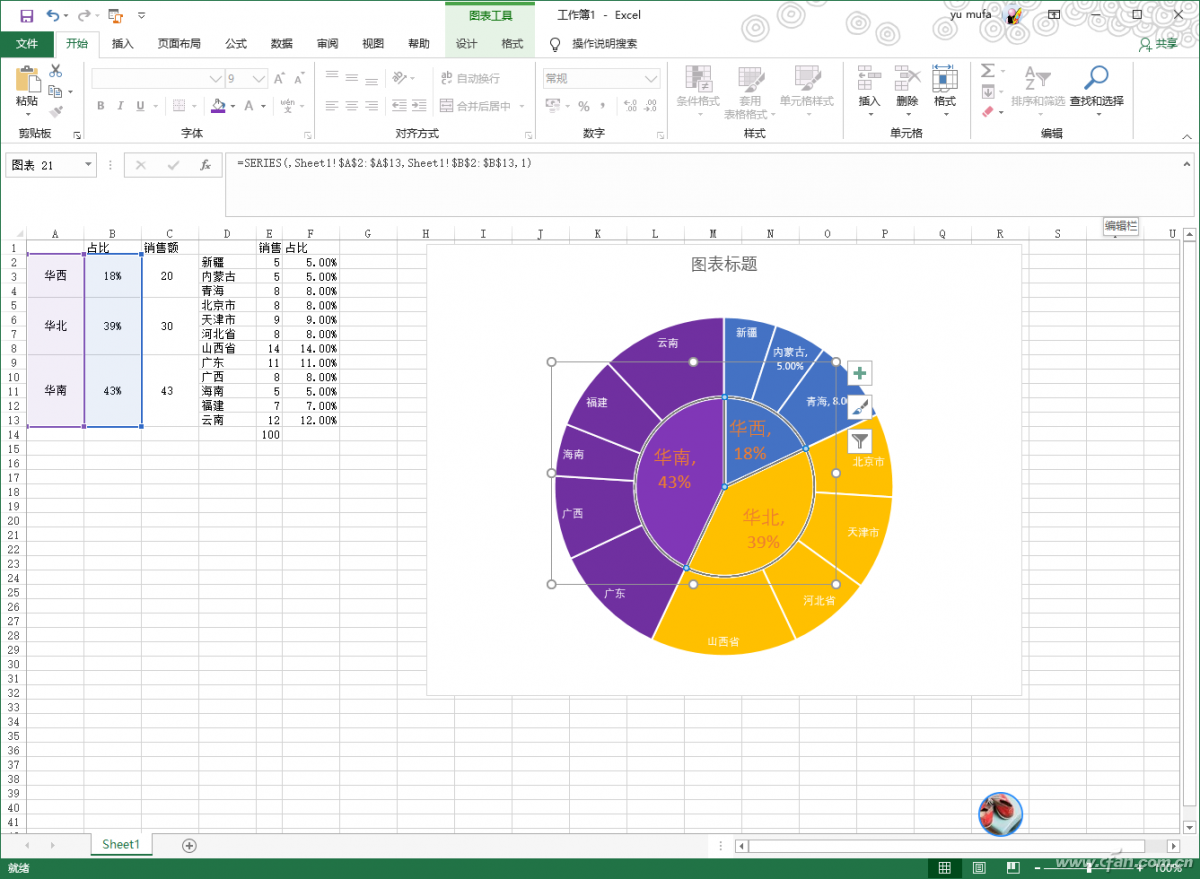The height and width of the screenshot is (879, 1200).
Task: Click the Chart Elements plus button
Action: coord(860,374)
